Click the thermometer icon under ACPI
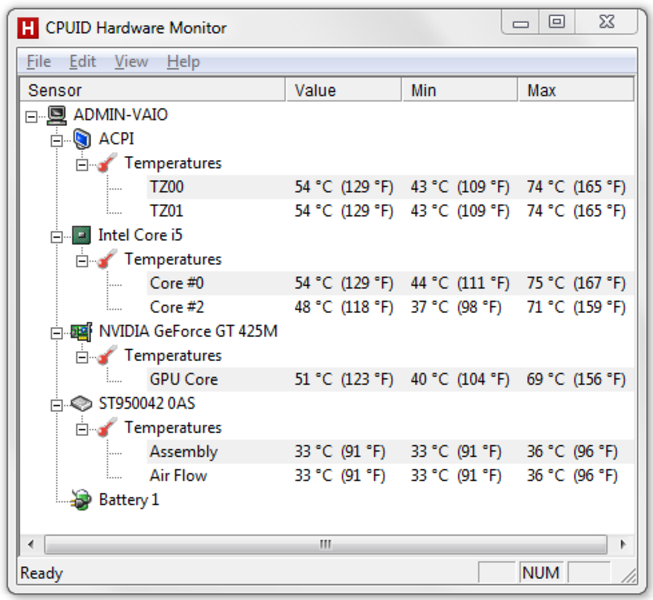 pyautogui.click(x=107, y=163)
